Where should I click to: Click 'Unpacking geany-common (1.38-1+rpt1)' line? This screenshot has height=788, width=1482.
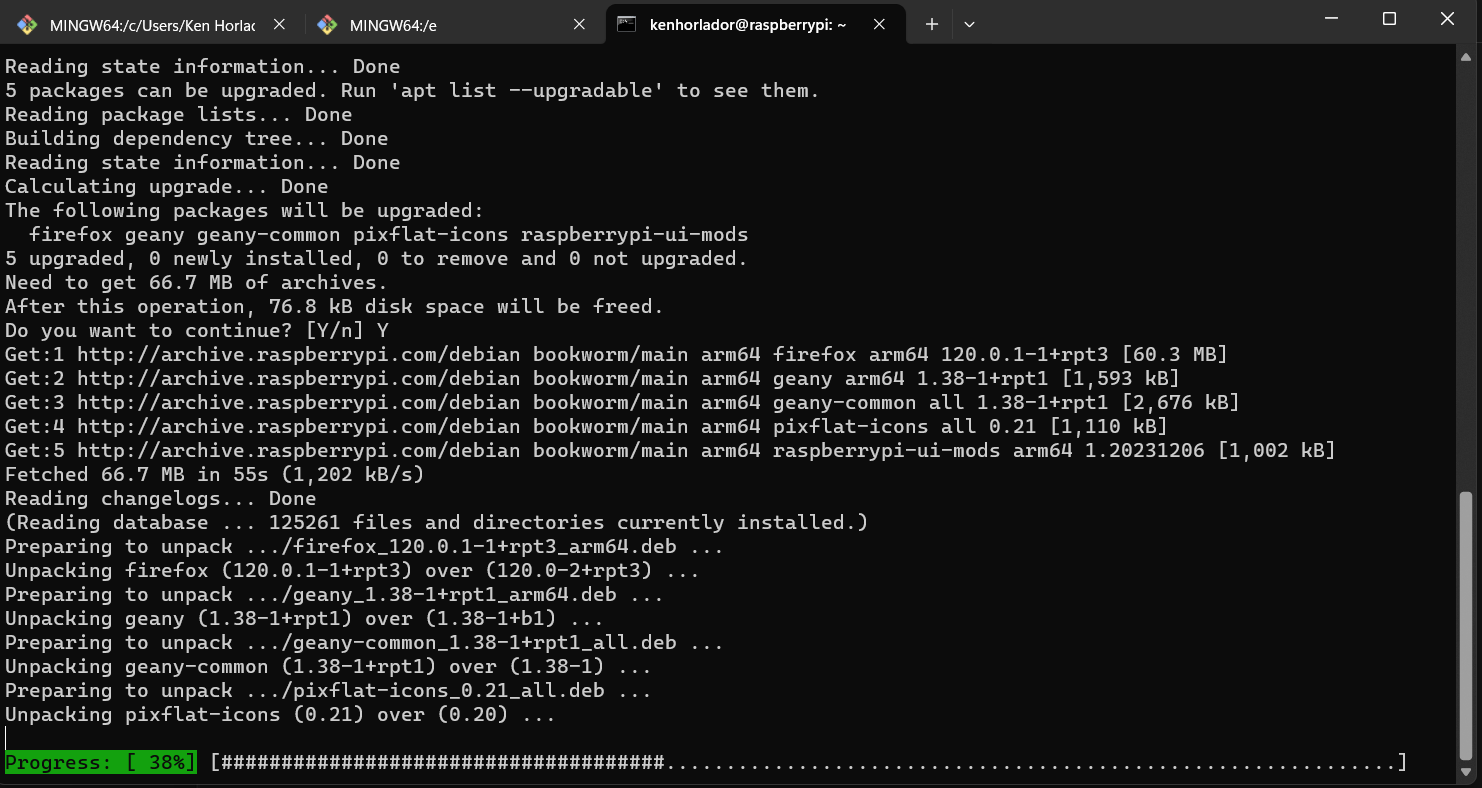coord(328,667)
